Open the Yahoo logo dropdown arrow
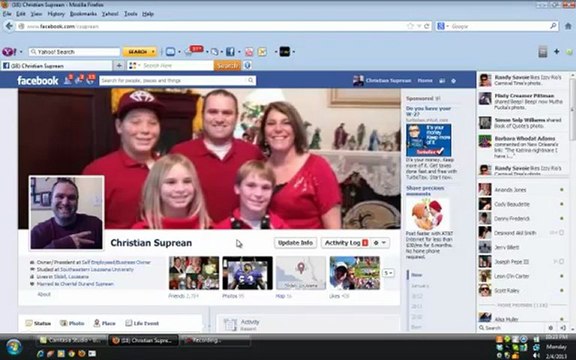This screenshot has height=360, width=576. coord(21,52)
